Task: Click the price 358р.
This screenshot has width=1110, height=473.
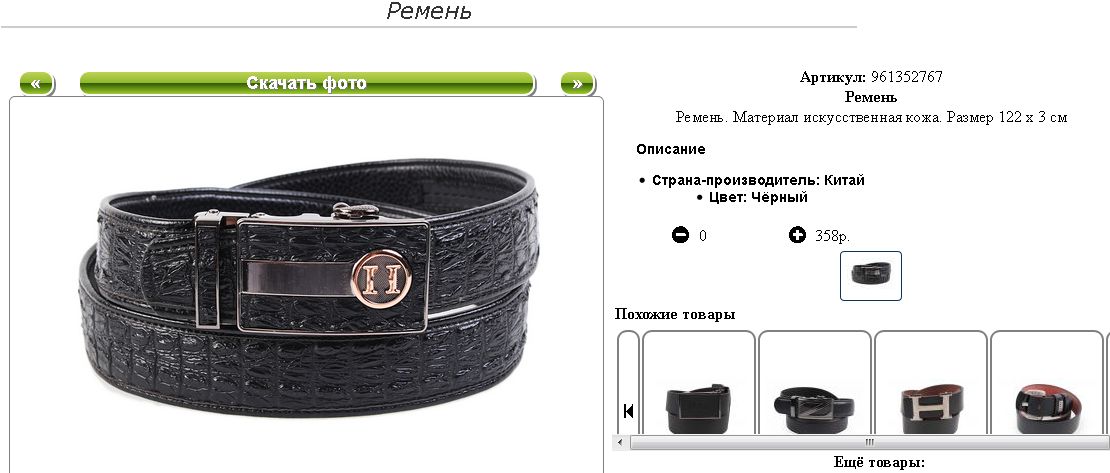Action: (832, 236)
